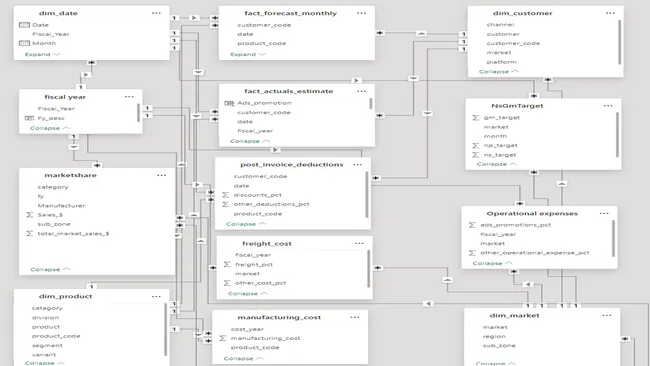Click post_invoice_deductions table scrollbar
This screenshot has height=366, width=650.
point(366,194)
